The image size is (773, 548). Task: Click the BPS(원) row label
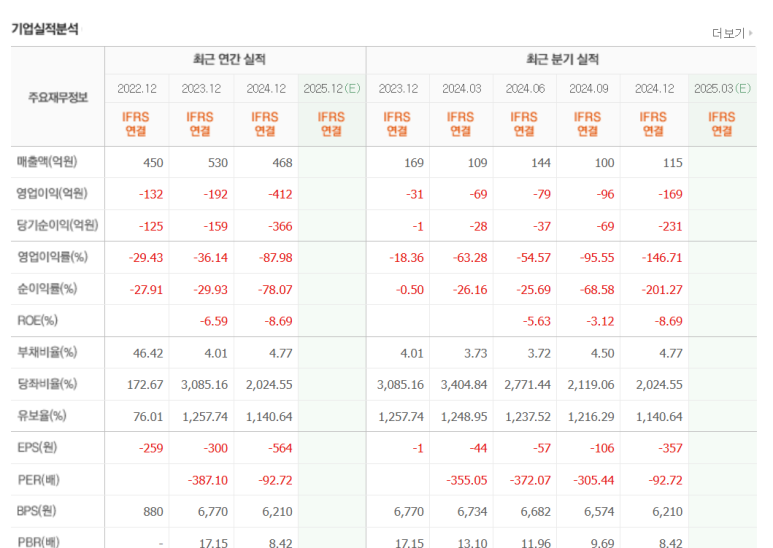pos(36,511)
